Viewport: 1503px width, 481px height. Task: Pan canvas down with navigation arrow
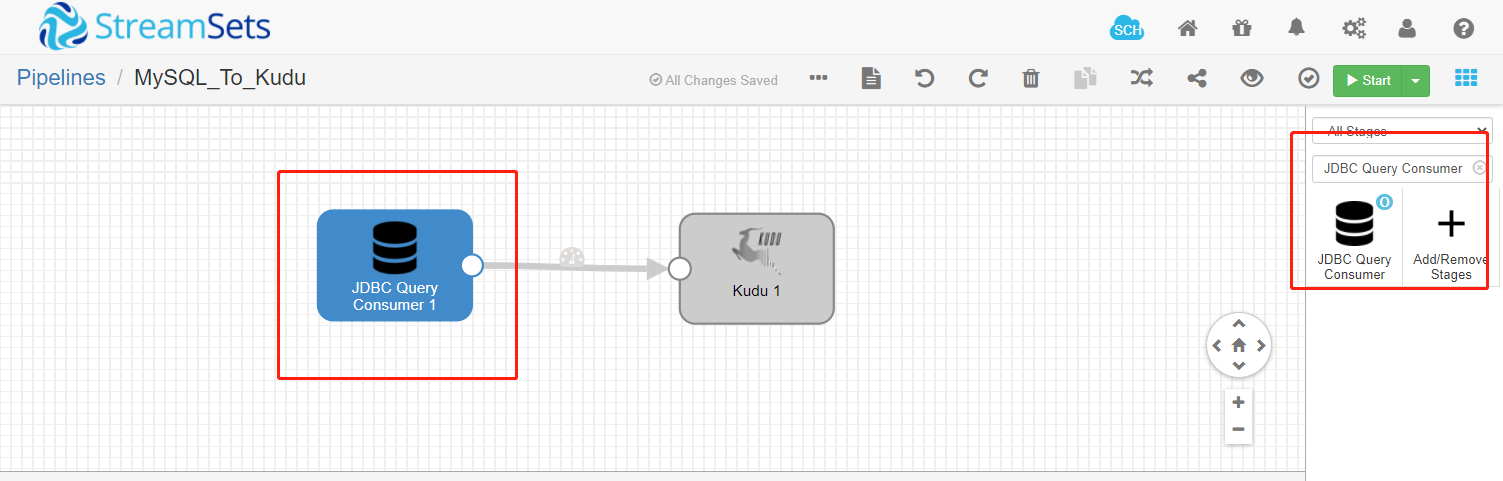coord(1239,367)
